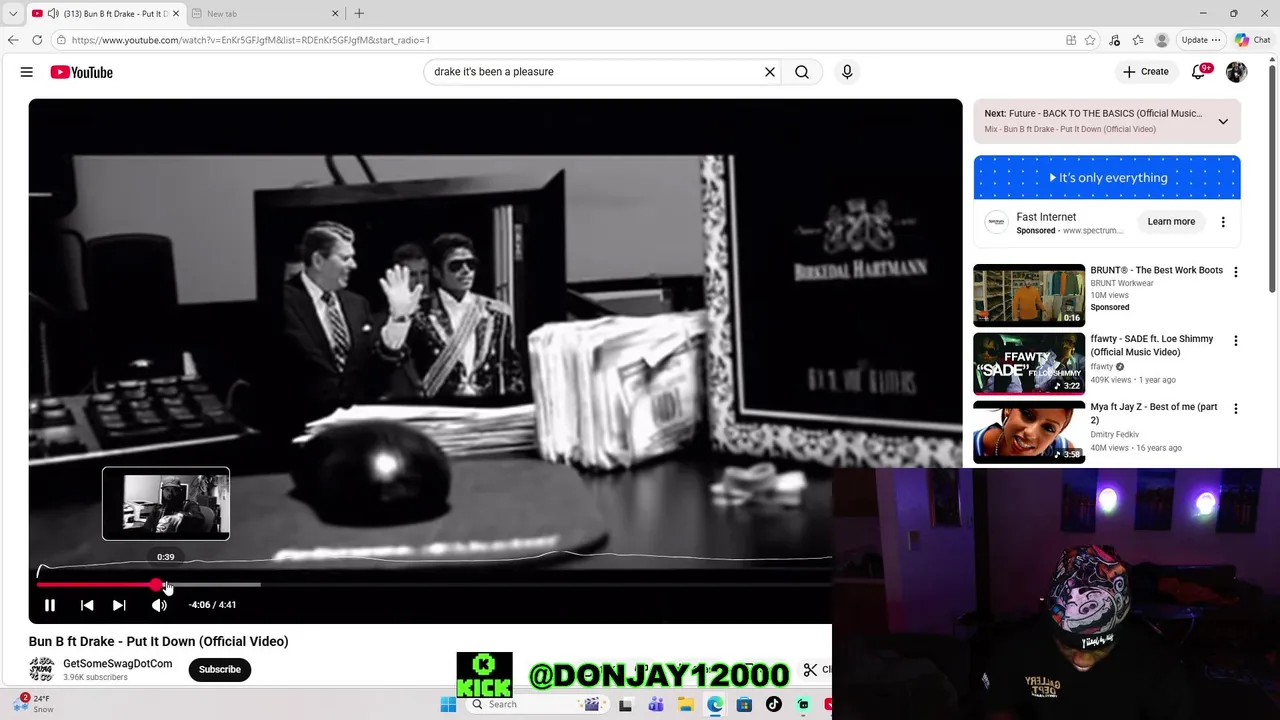This screenshot has width=1280, height=720.
Task: Click the Bun B ft Drake - Put It Down (Official Video) title
Action: [158, 641]
